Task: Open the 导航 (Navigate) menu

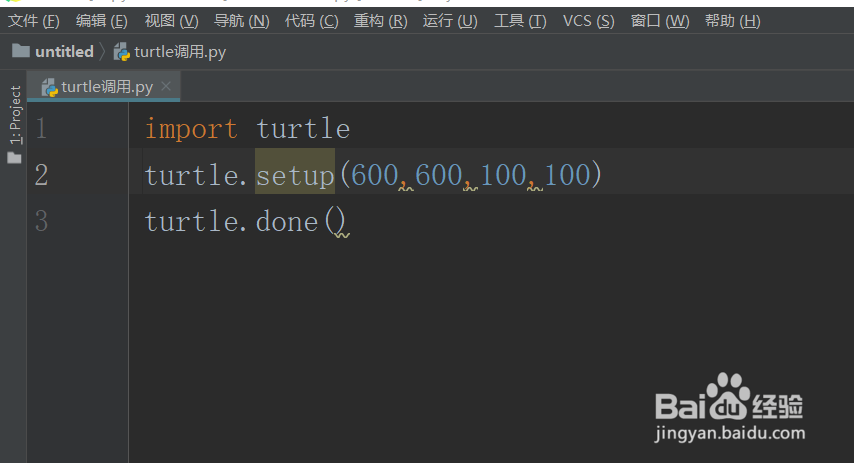Action: tap(241, 21)
